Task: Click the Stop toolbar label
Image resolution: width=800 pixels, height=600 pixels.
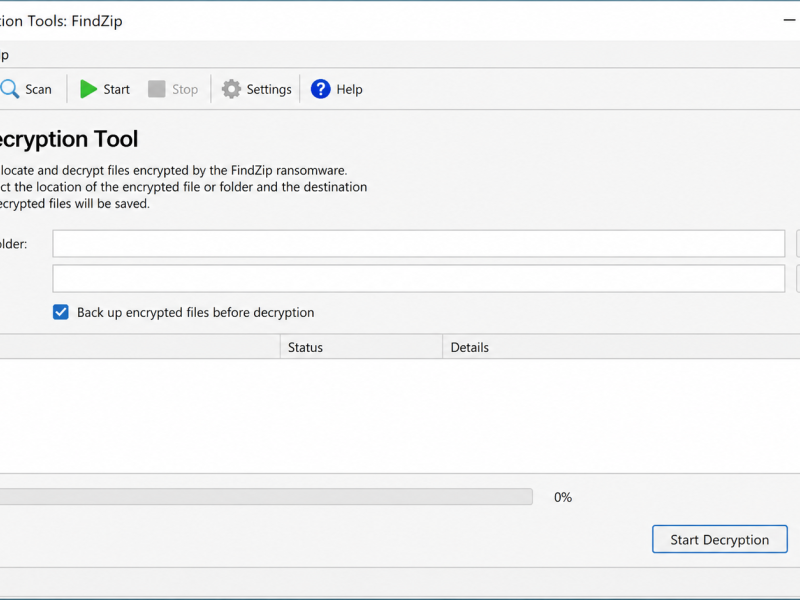Action: click(185, 90)
